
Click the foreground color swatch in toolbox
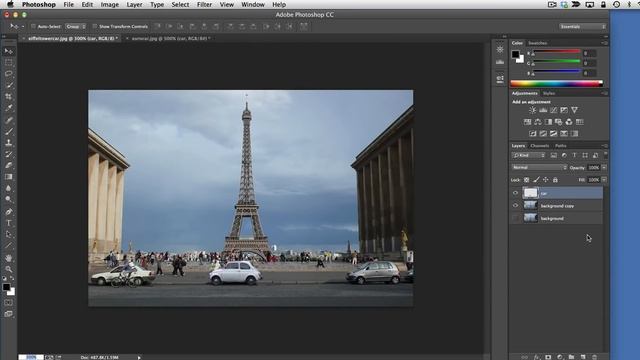pyautogui.click(x=6, y=287)
